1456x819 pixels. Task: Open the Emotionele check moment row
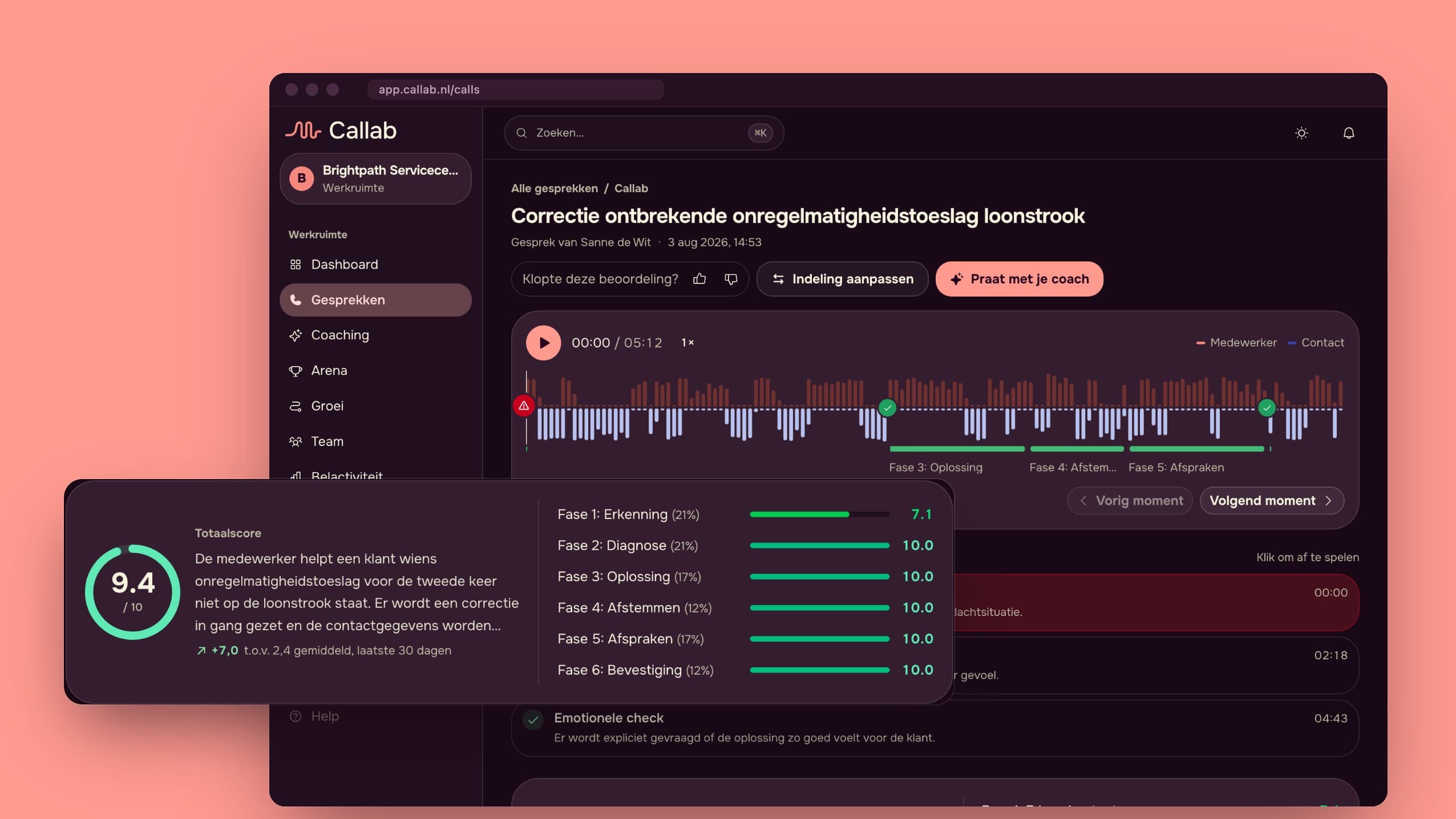pyautogui.click(x=935, y=728)
